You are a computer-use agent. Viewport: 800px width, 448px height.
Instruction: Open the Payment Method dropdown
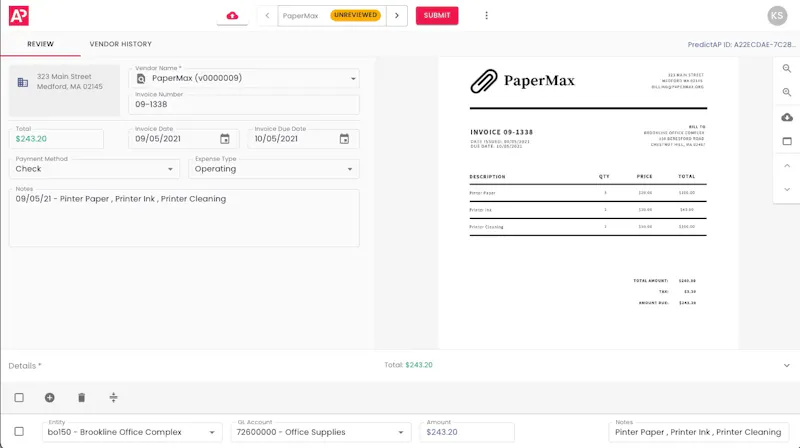170,169
